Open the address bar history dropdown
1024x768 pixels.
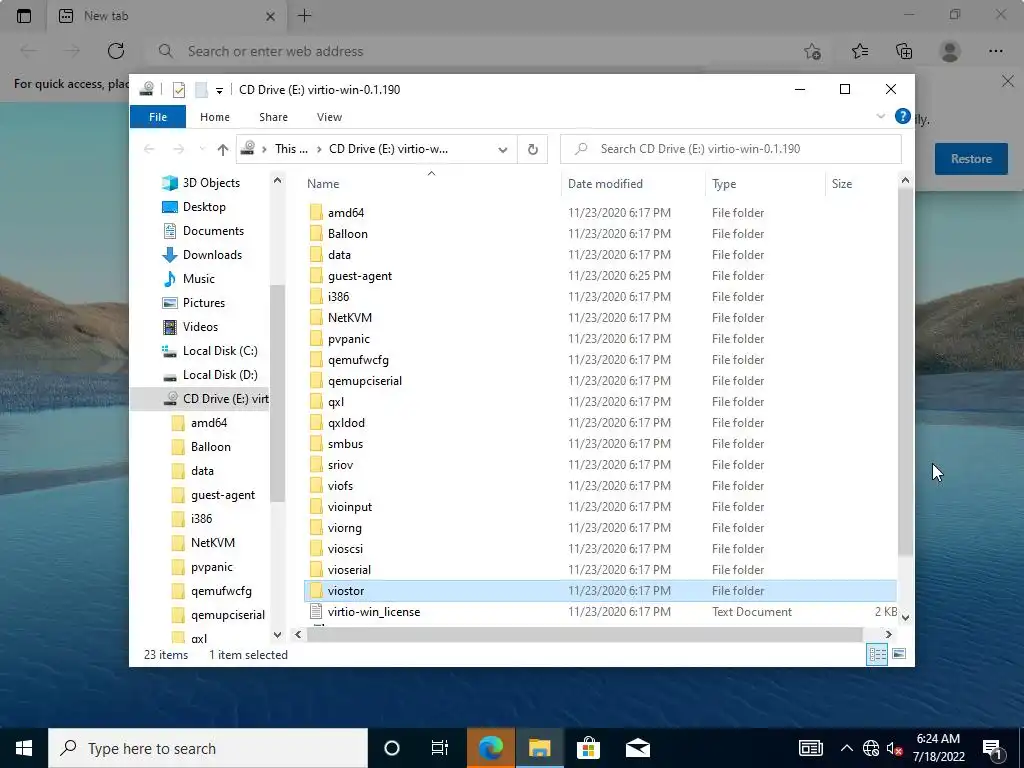click(502, 150)
